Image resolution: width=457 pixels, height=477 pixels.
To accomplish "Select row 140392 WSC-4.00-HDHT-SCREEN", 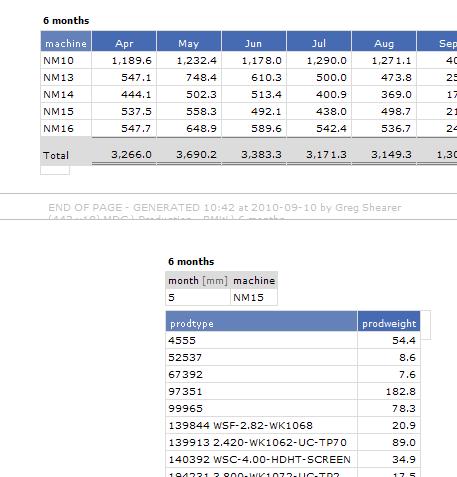I will (x=293, y=459).
